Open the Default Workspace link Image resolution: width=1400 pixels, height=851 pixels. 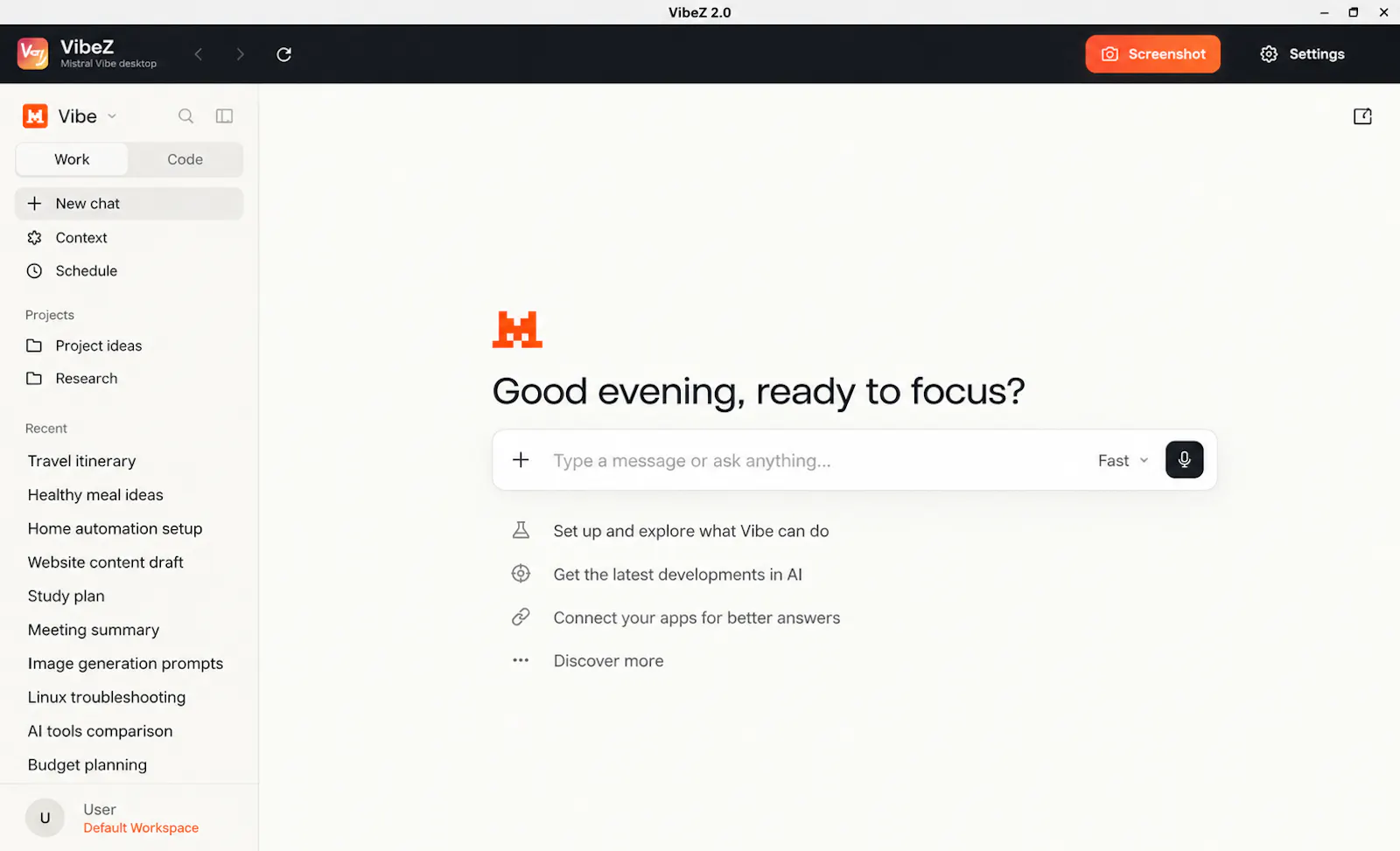pos(141,828)
